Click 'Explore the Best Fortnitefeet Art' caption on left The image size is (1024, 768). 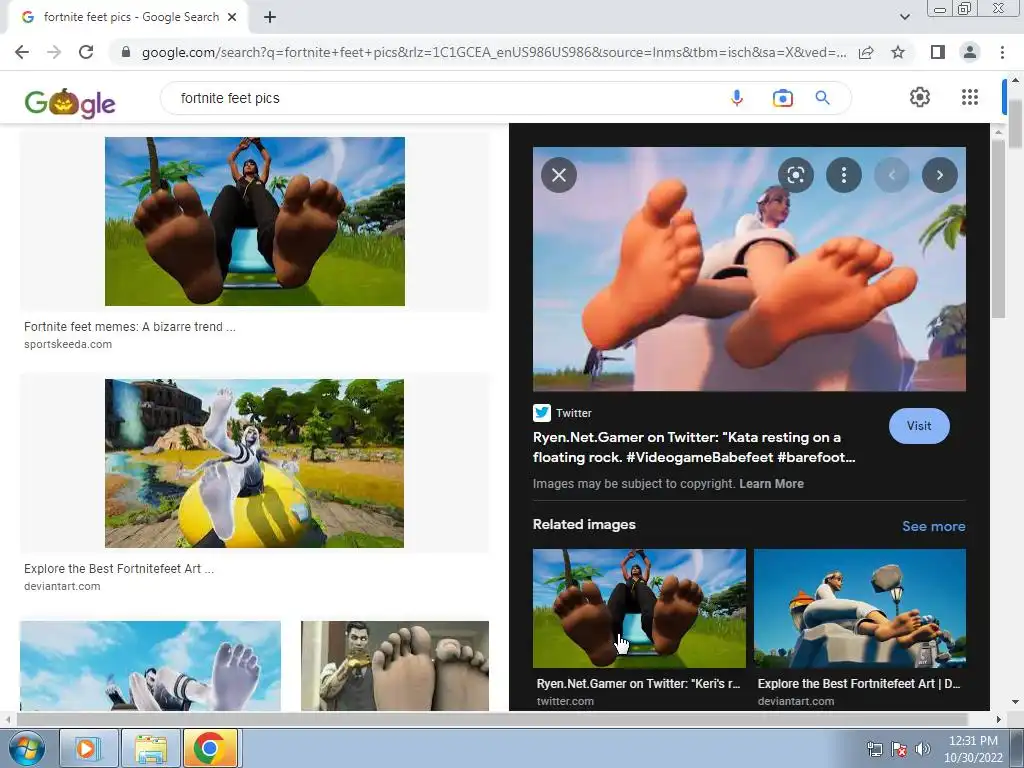pyautogui.click(x=119, y=569)
